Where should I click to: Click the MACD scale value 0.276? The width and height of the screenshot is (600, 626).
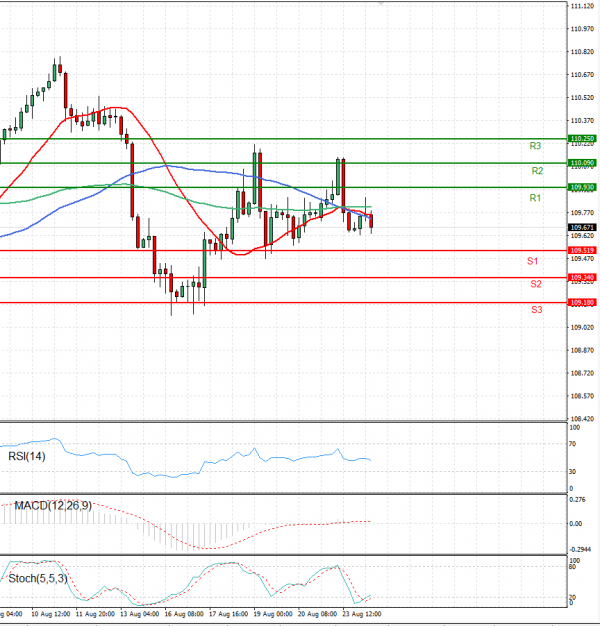(578, 499)
